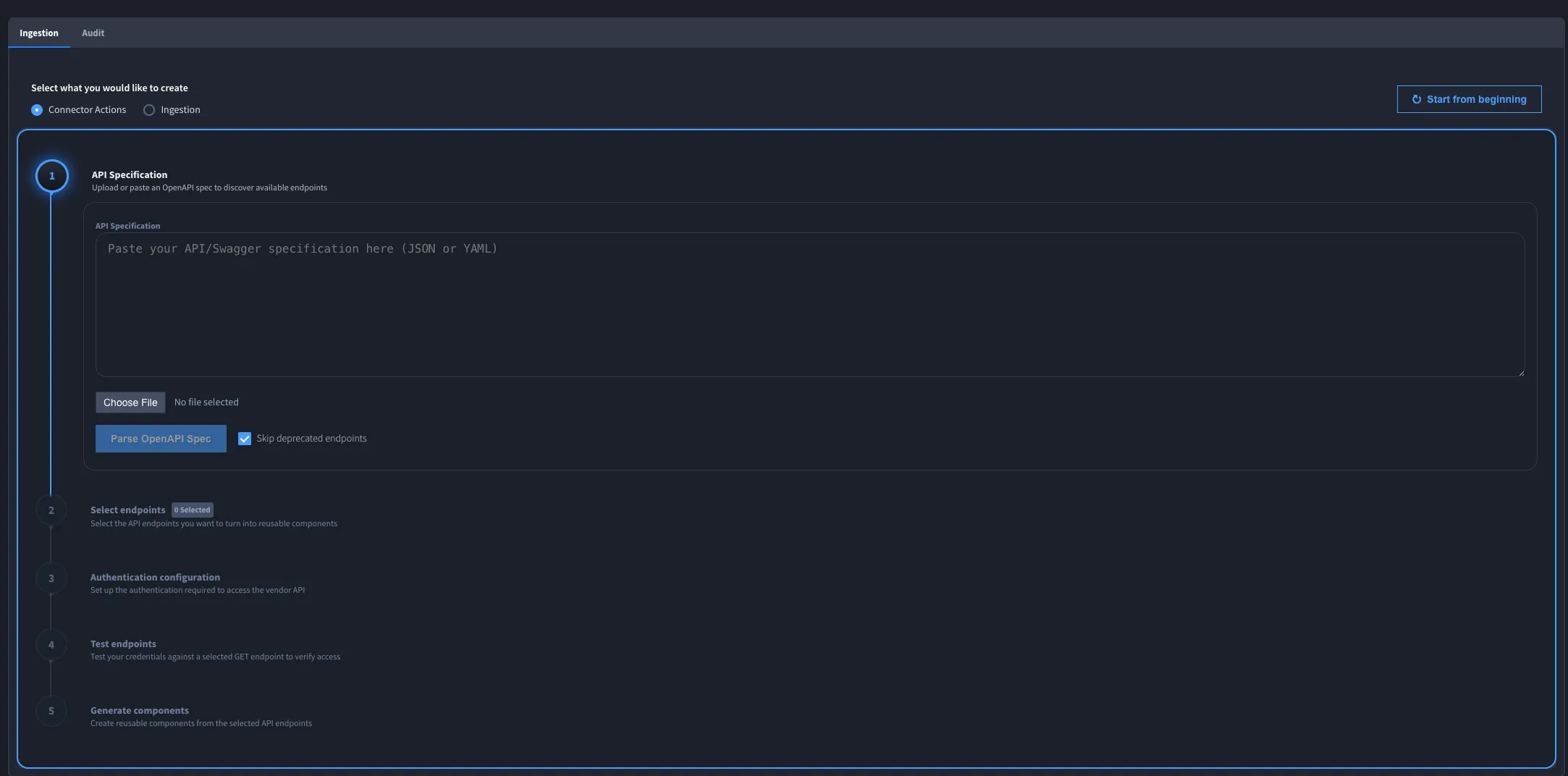1568x776 pixels.
Task: Click 'Select the API endpoints you want' description
Action: (x=214, y=524)
